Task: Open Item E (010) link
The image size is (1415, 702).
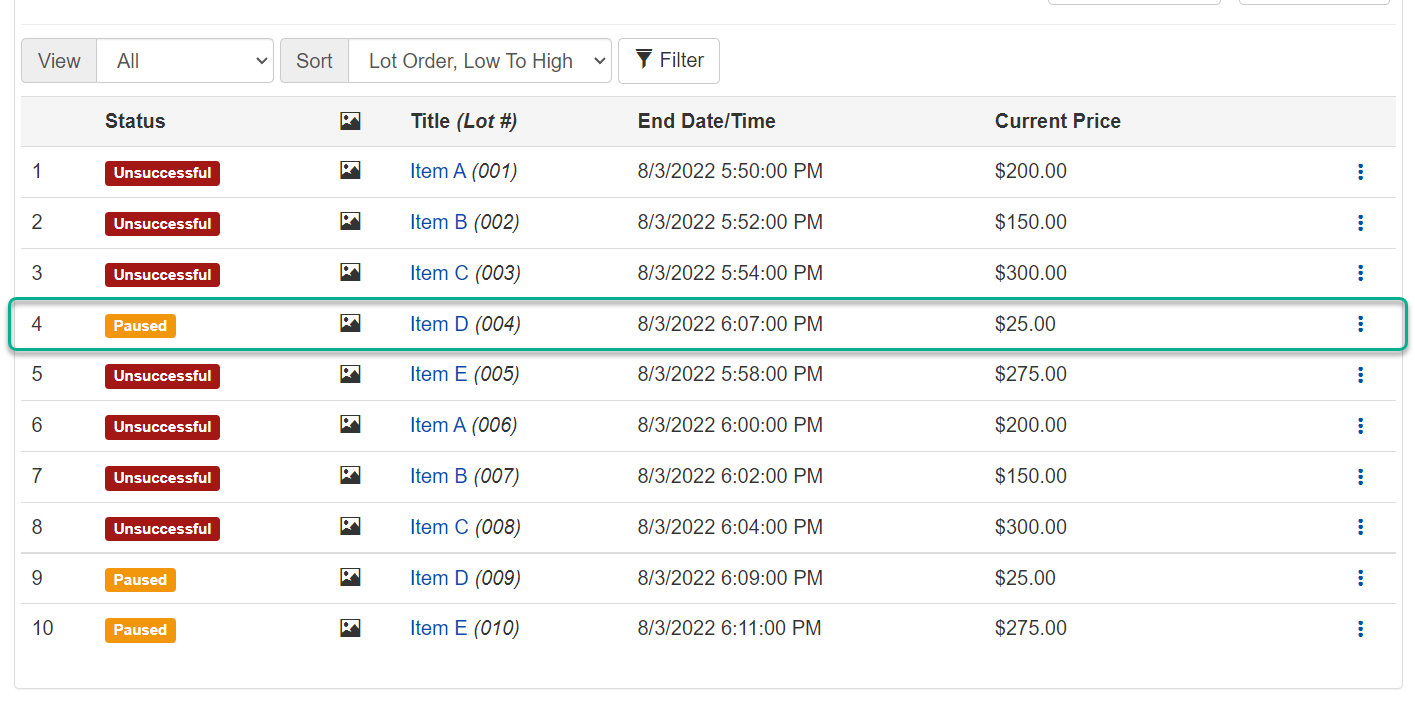Action: pyautogui.click(x=438, y=628)
